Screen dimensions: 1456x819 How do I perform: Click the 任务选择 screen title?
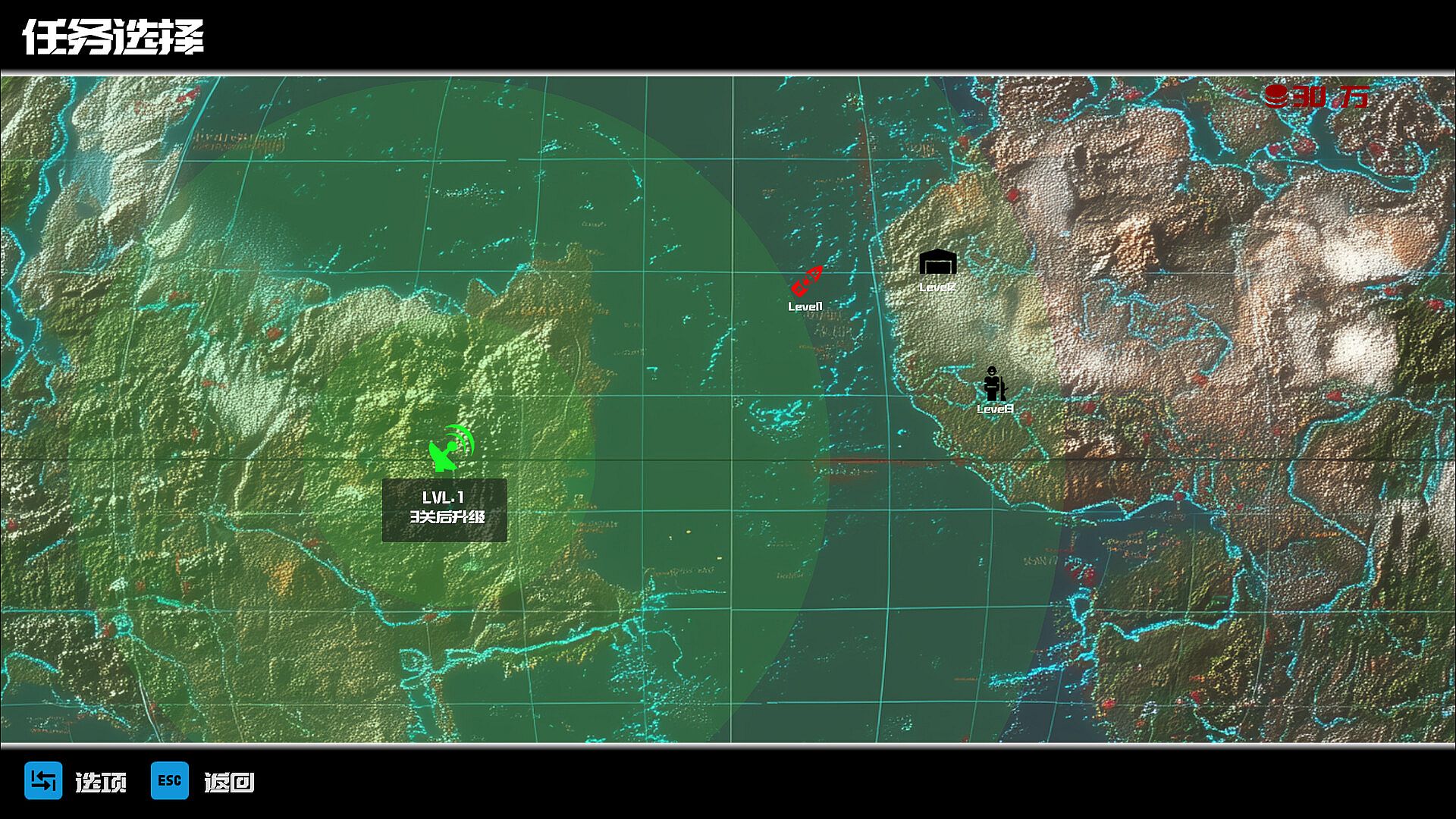pos(114,36)
